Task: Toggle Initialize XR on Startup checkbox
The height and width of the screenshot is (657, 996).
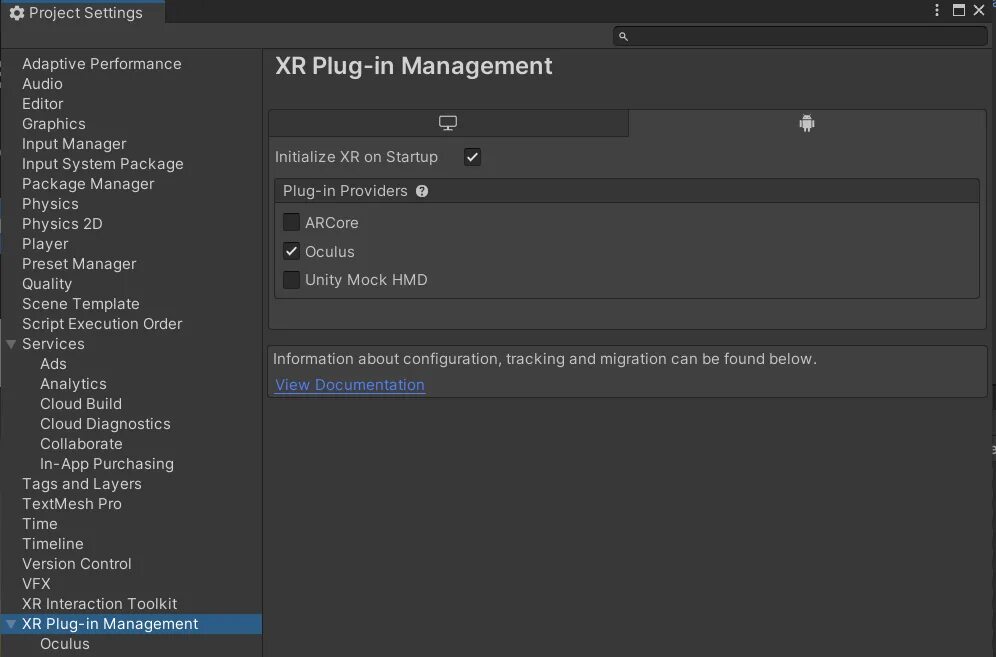Action: [472, 157]
